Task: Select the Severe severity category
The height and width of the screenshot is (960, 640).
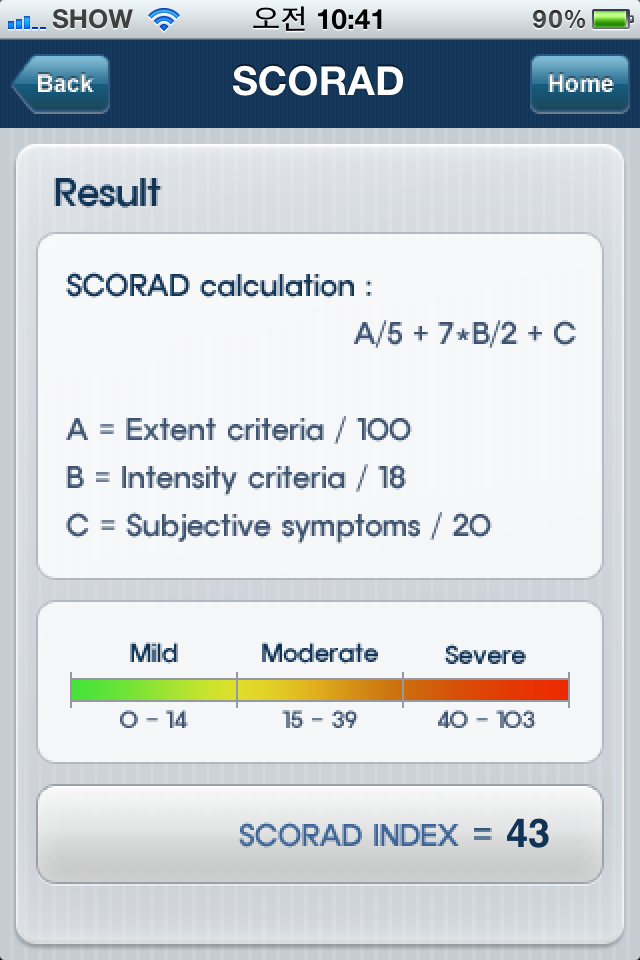Action: click(x=485, y=655)
